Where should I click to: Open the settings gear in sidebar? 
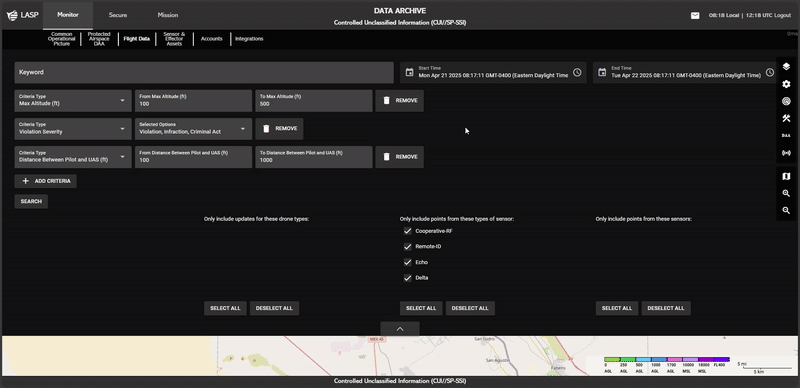pos(786,84)
